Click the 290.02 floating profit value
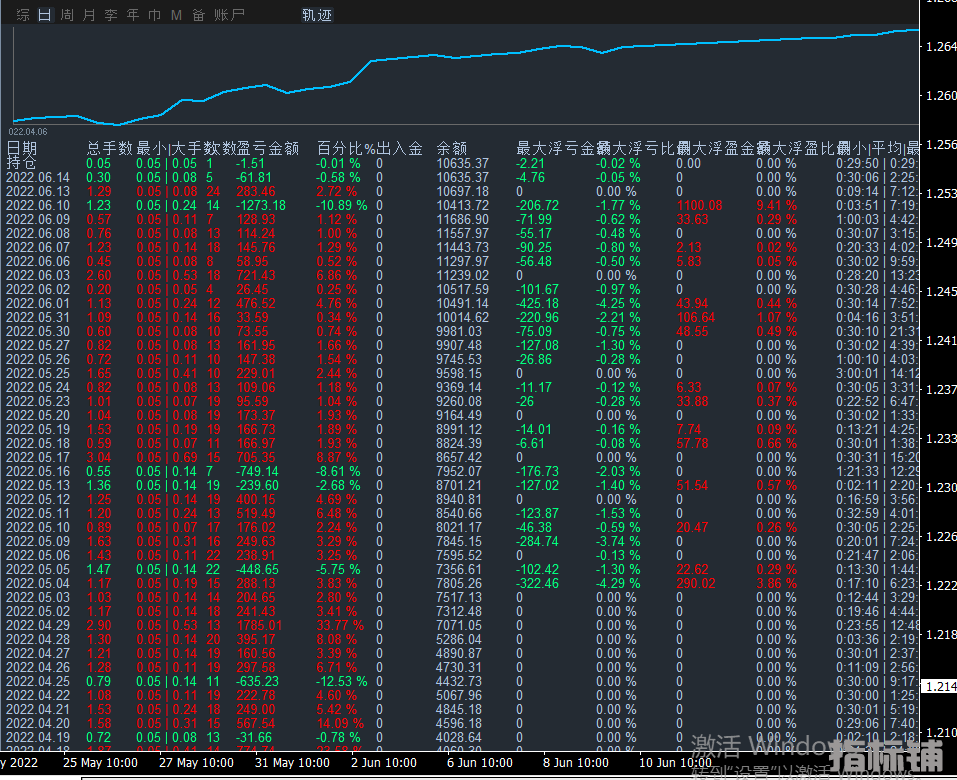Viewport: 957px width, 780px height. 696,583
